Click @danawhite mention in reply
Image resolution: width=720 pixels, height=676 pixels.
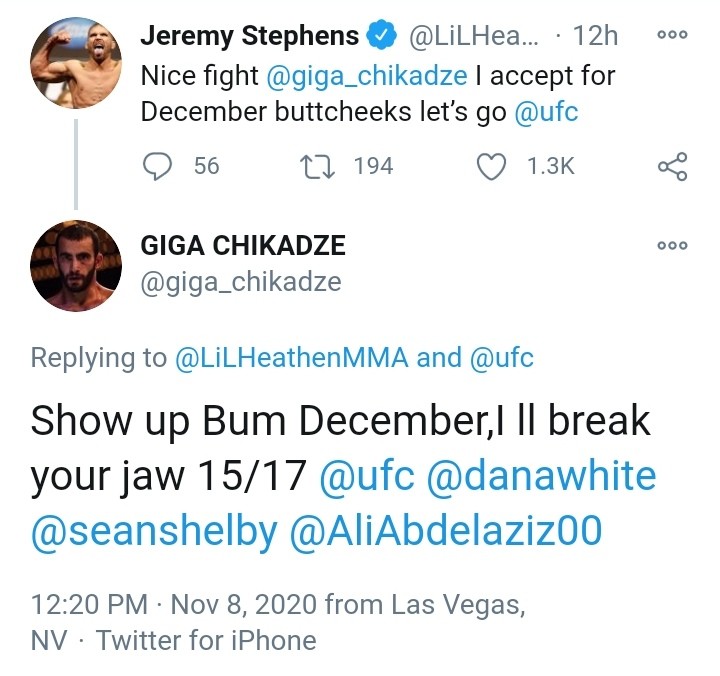click(x=541, y=476)
